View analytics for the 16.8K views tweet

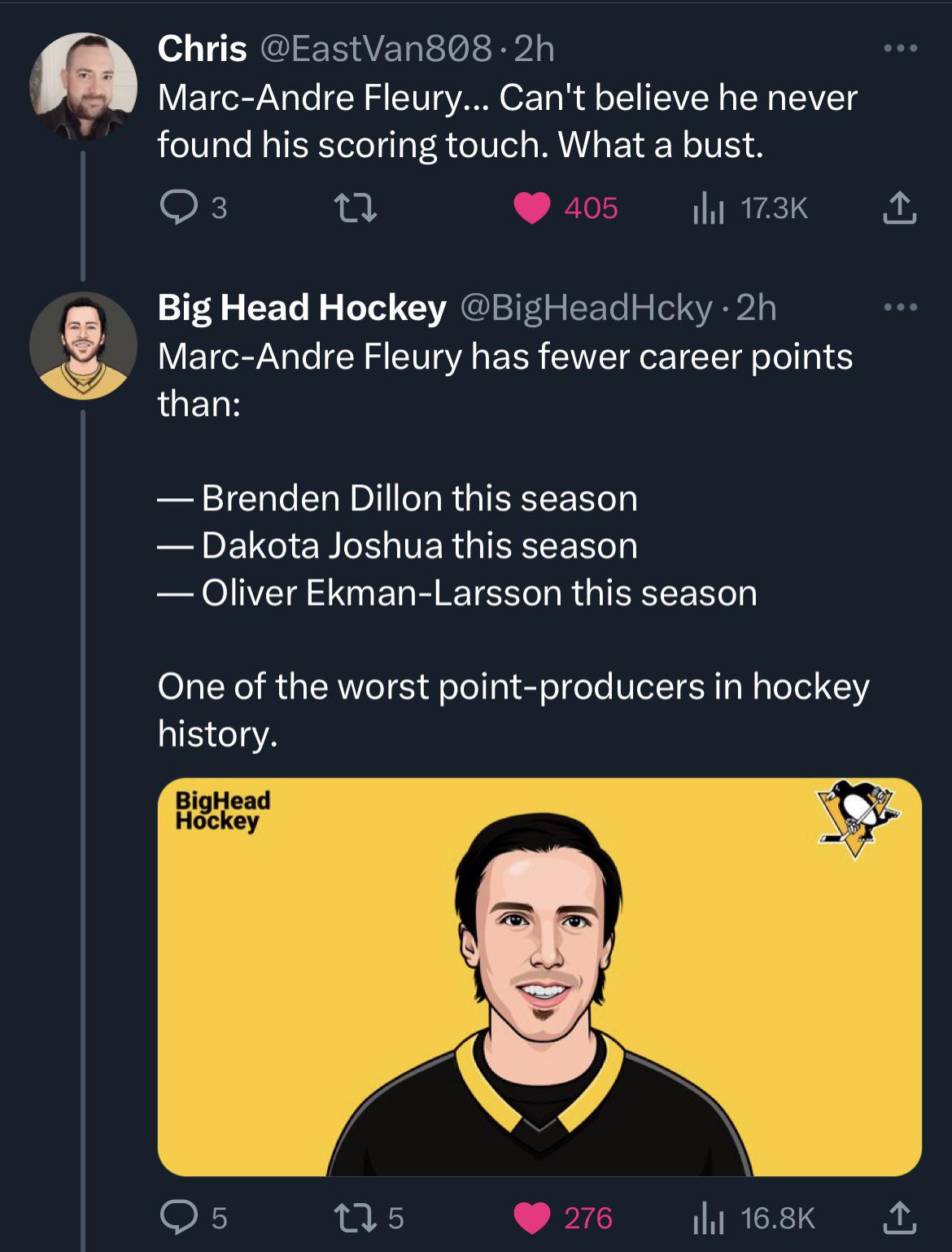coord(708,1219)
